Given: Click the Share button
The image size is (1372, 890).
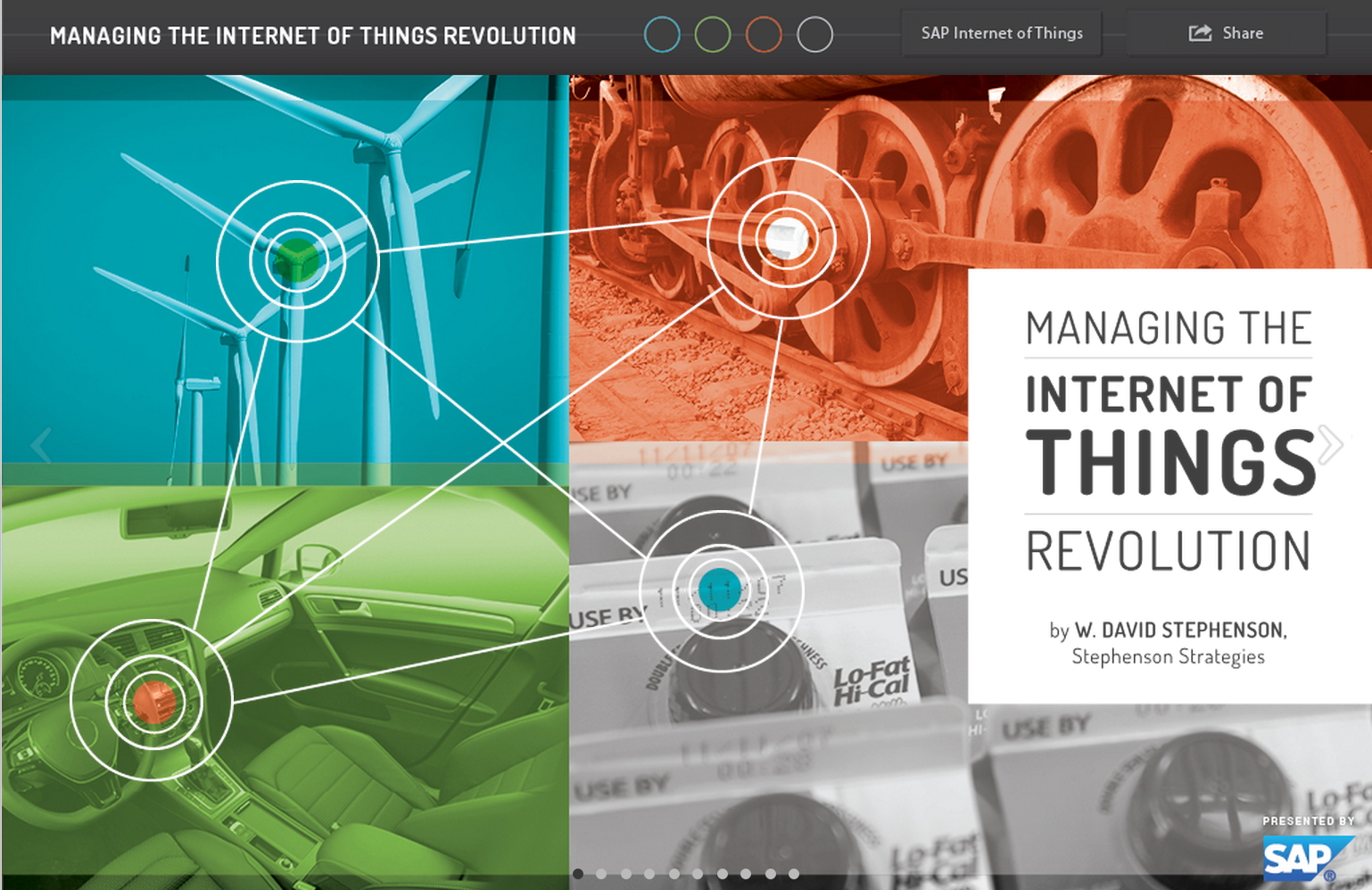Looking at the screenshot, I should (1226, 33).
